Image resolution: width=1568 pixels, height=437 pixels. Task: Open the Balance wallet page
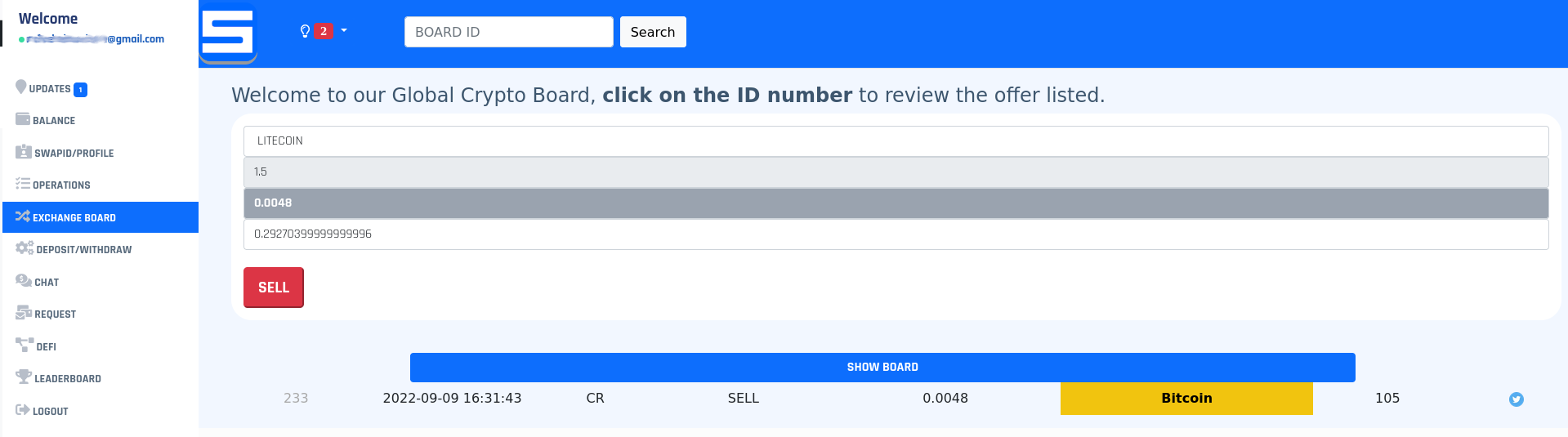click(46, 120)
